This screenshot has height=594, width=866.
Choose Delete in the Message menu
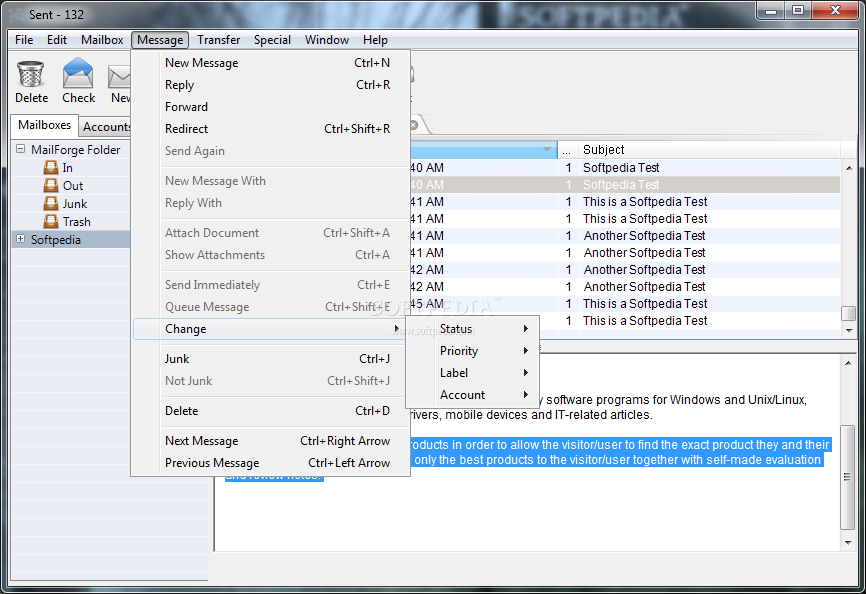point(270,410)
